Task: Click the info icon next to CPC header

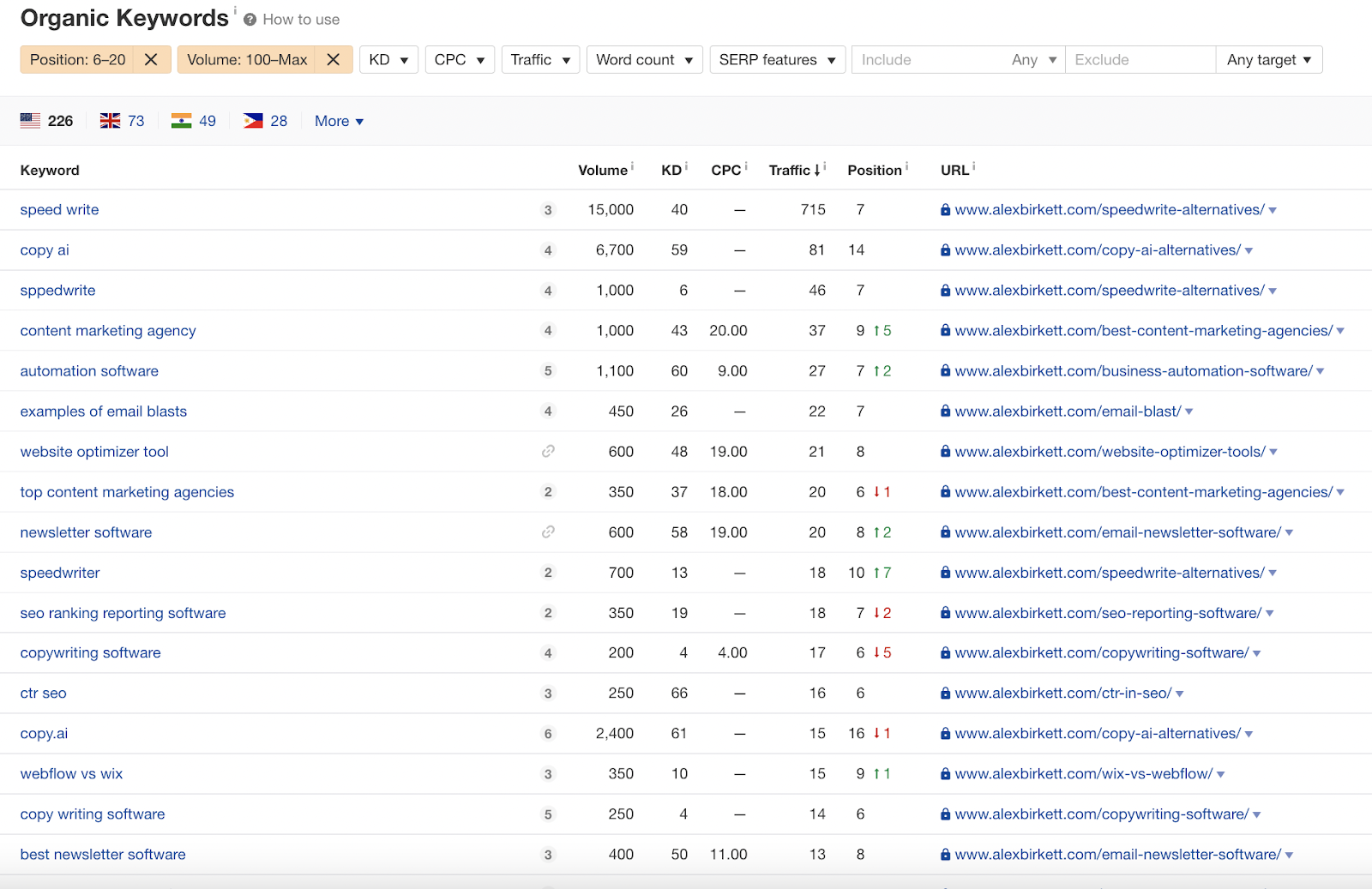Action: tap(746, 165)
